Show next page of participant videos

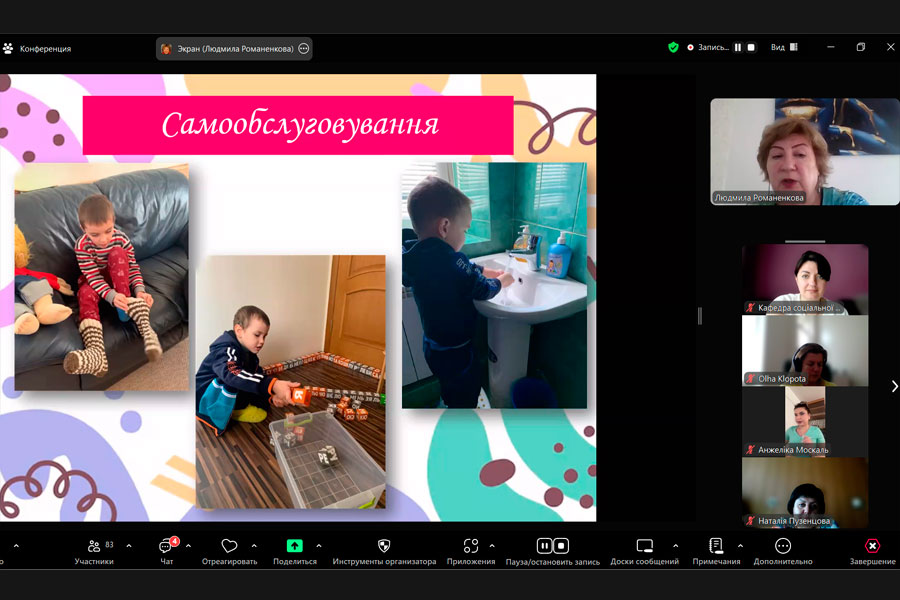[894, 386]
